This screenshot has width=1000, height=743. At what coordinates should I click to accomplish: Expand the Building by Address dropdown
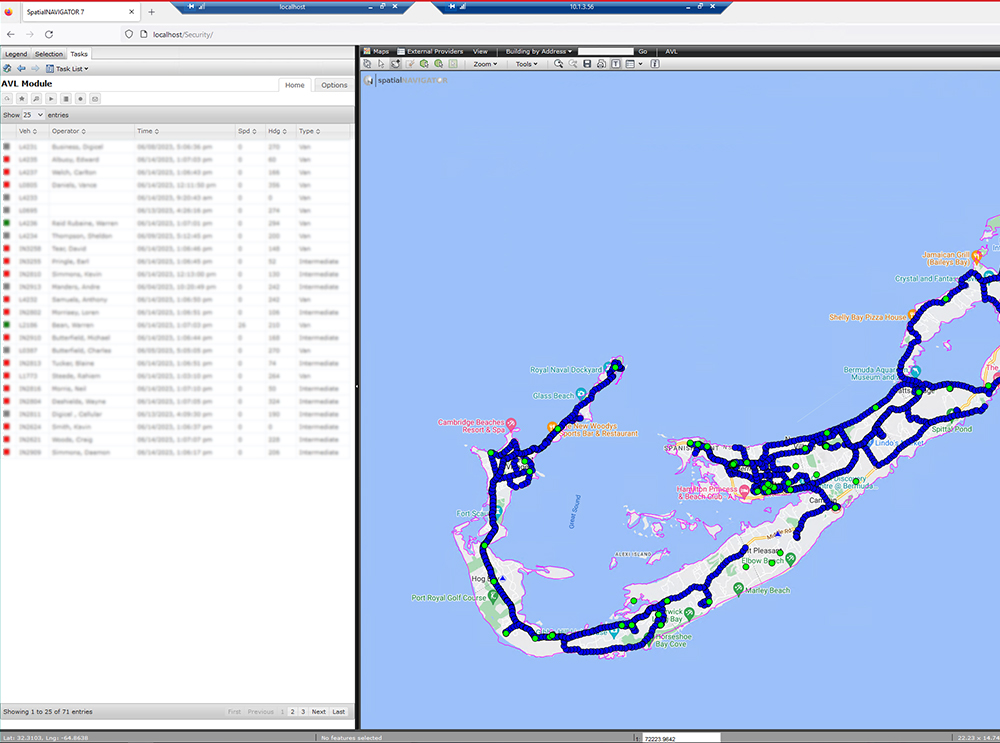tap(539, 52)
